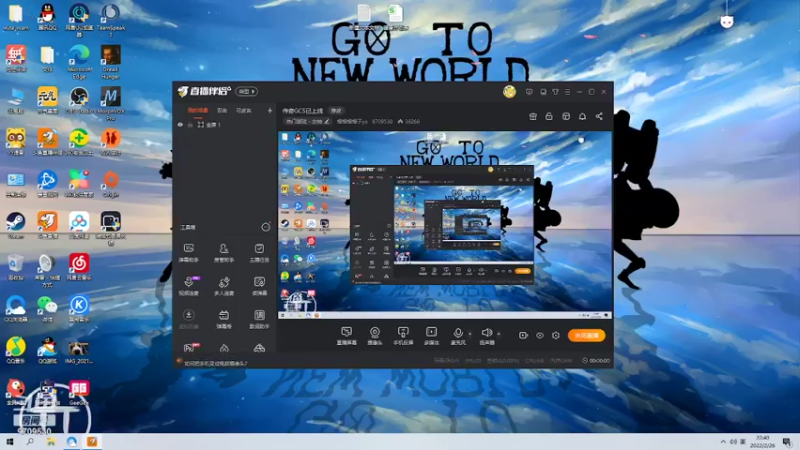Click the shirt skin icon in title bar

click(555, 92)
